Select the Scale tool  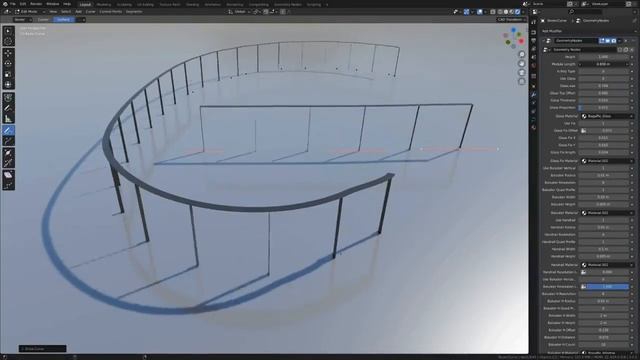point(8,74)
